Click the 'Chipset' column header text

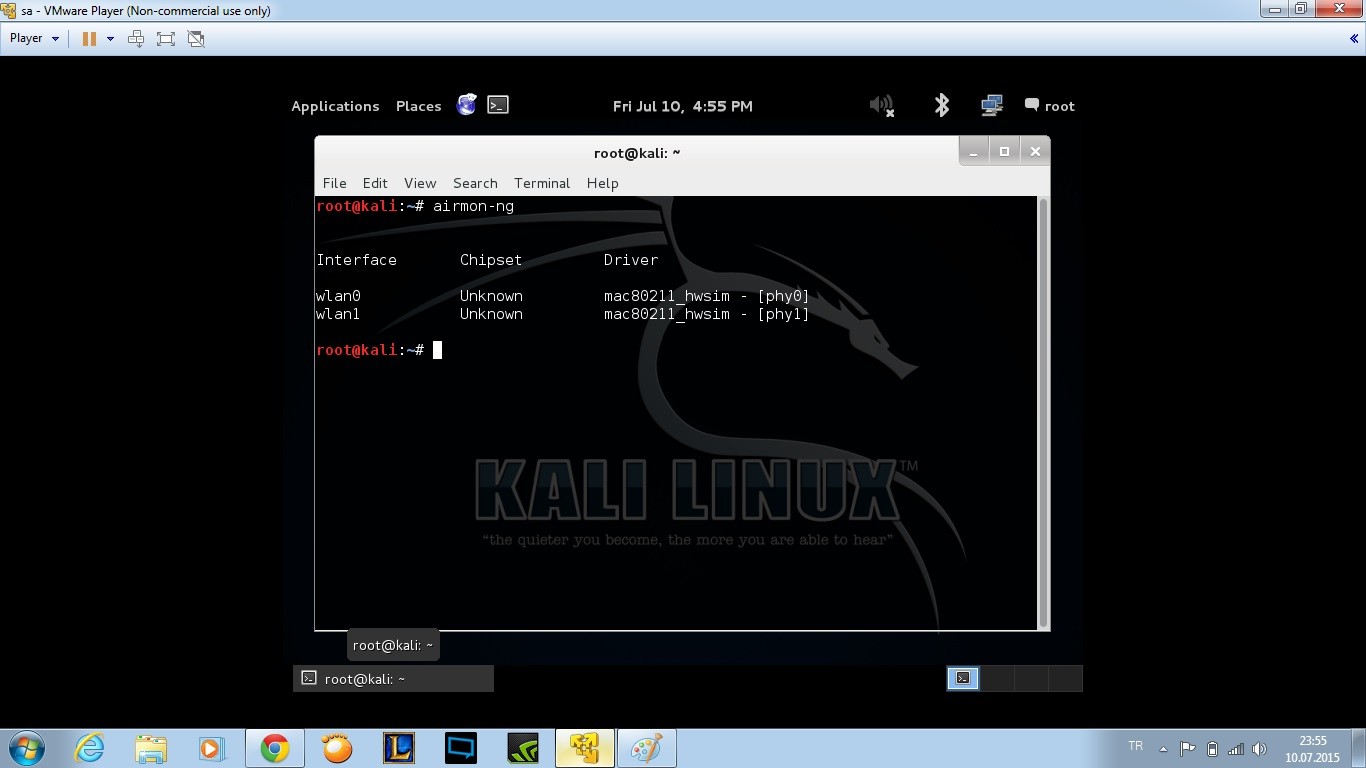491,260
